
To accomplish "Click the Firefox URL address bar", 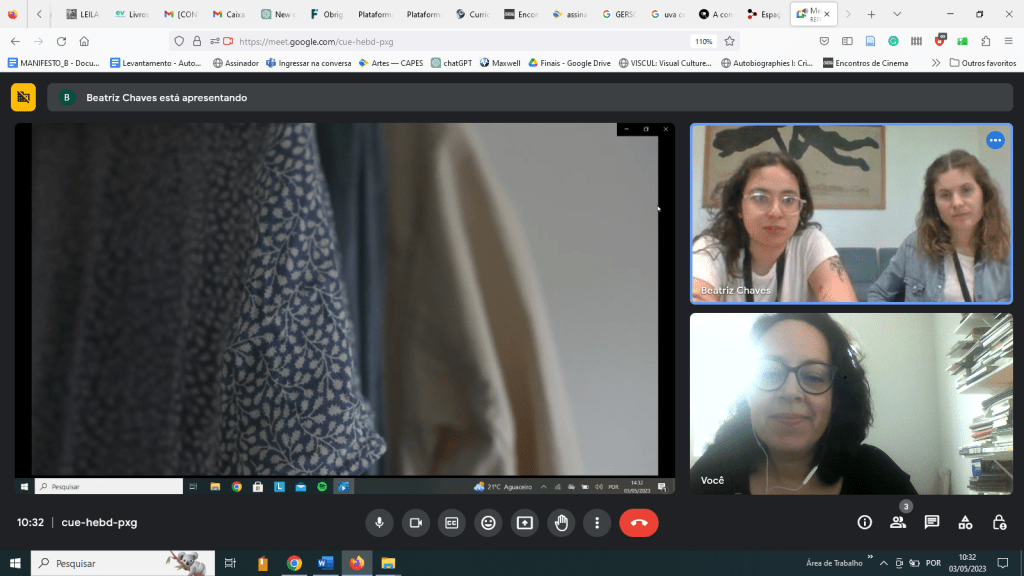I will [x=450, y=41].
